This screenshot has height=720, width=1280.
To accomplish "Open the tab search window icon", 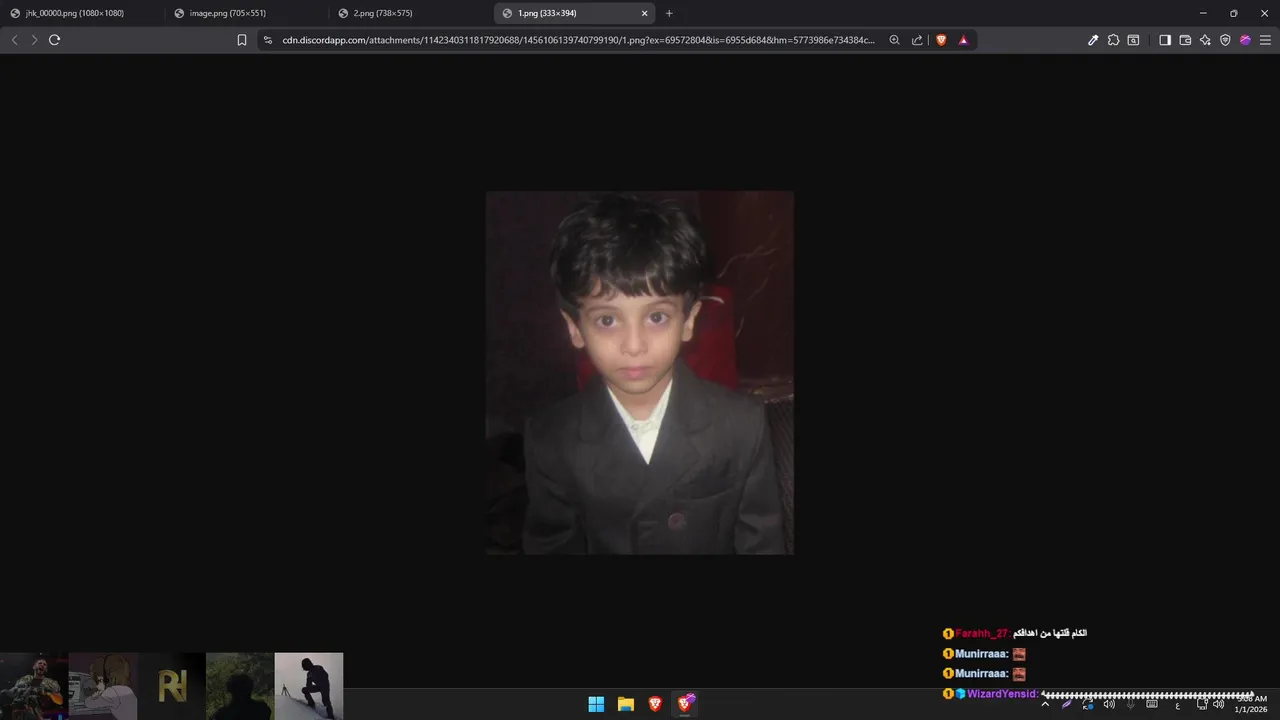I will coord(1133,40).
